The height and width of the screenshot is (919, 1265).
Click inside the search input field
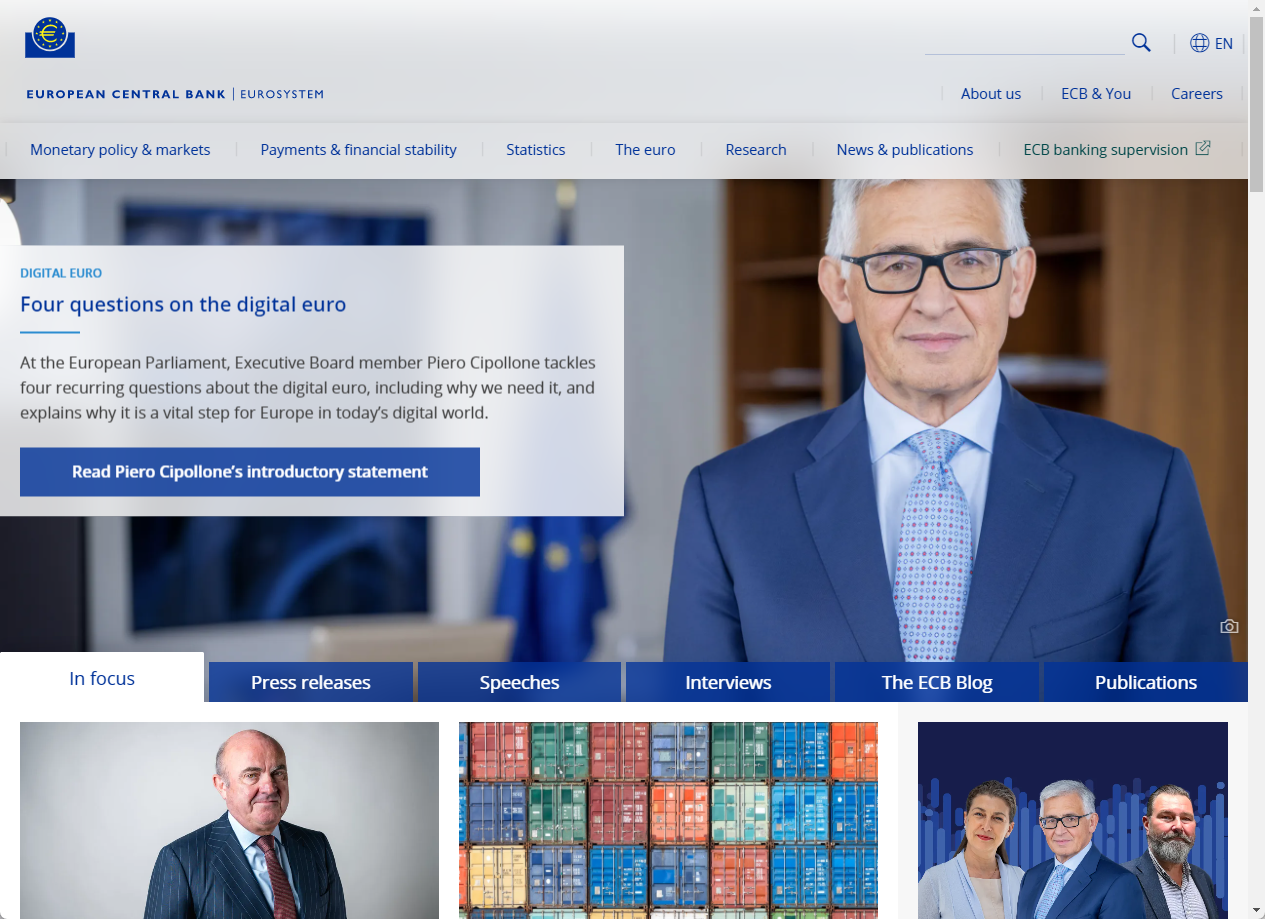pos(1024,43)
